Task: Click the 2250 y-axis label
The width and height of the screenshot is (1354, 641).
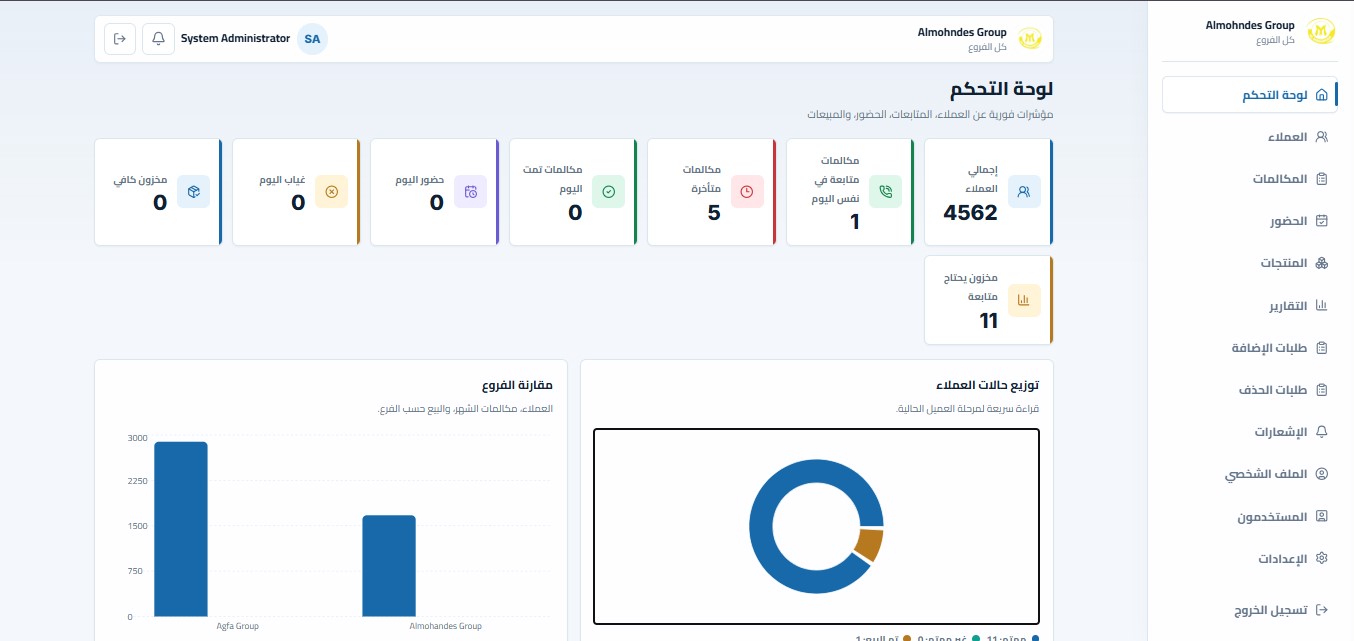Action: (x=137, y=481)
